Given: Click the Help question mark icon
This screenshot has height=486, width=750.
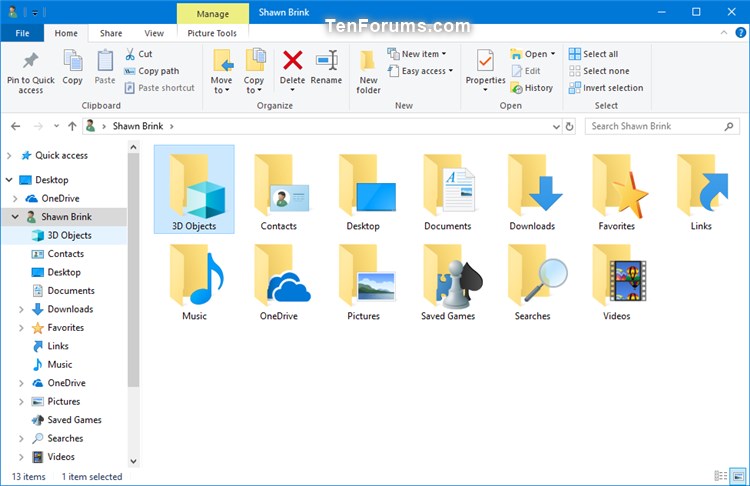Looking at the screenshot, I should [x=740, y=33].
